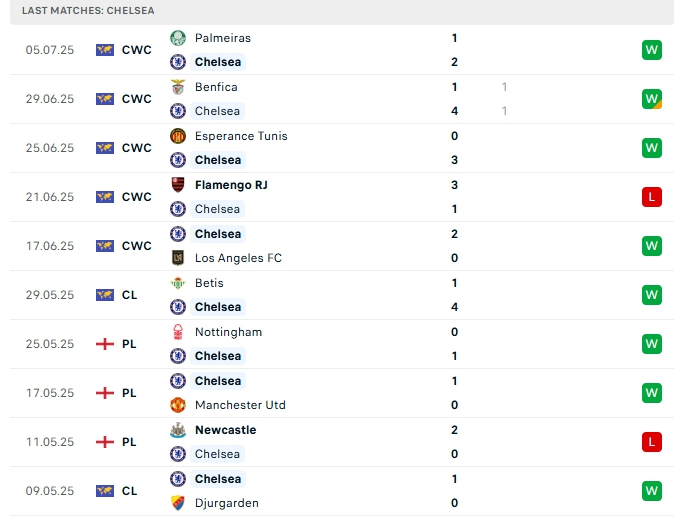Screen dimensions: 683x520
Task: Click the Manchester Utd crest icon
Action: tap(178, 405)
